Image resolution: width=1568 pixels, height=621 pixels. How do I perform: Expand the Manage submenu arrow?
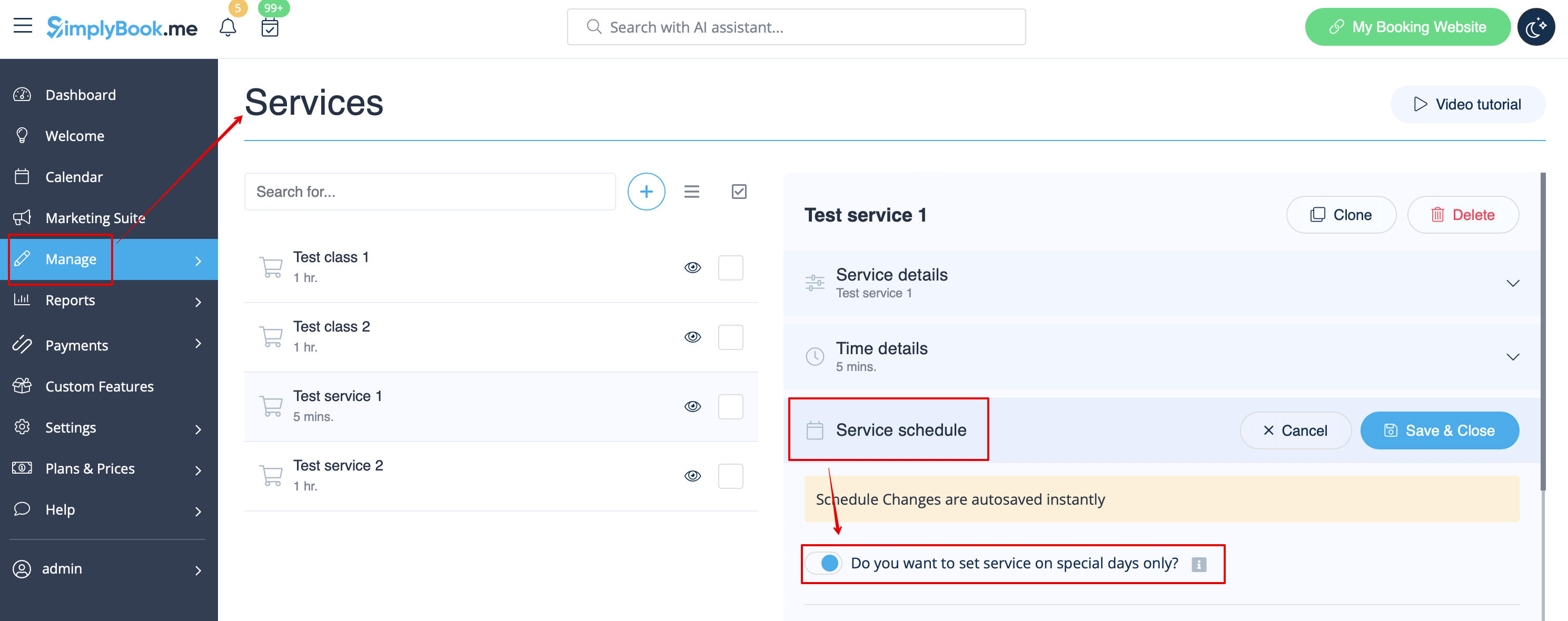[199, 261]
